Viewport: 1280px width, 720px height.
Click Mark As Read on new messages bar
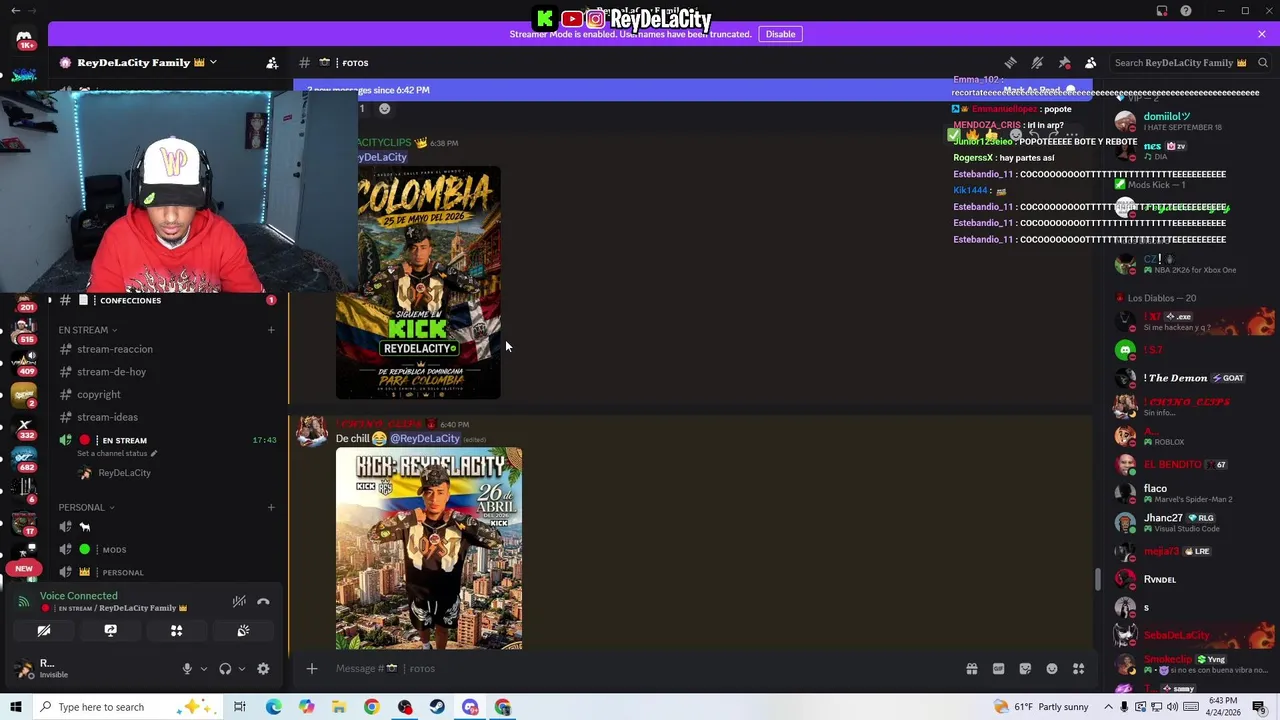[1040, 90]
